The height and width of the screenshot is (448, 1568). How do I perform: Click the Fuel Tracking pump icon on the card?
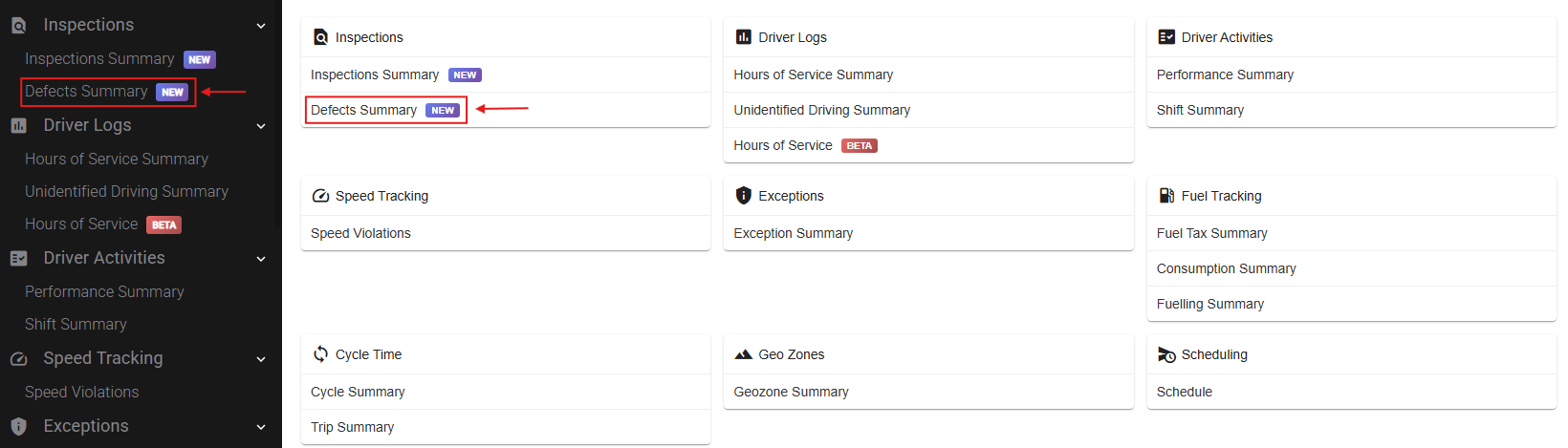click(x=1166, y=196)
